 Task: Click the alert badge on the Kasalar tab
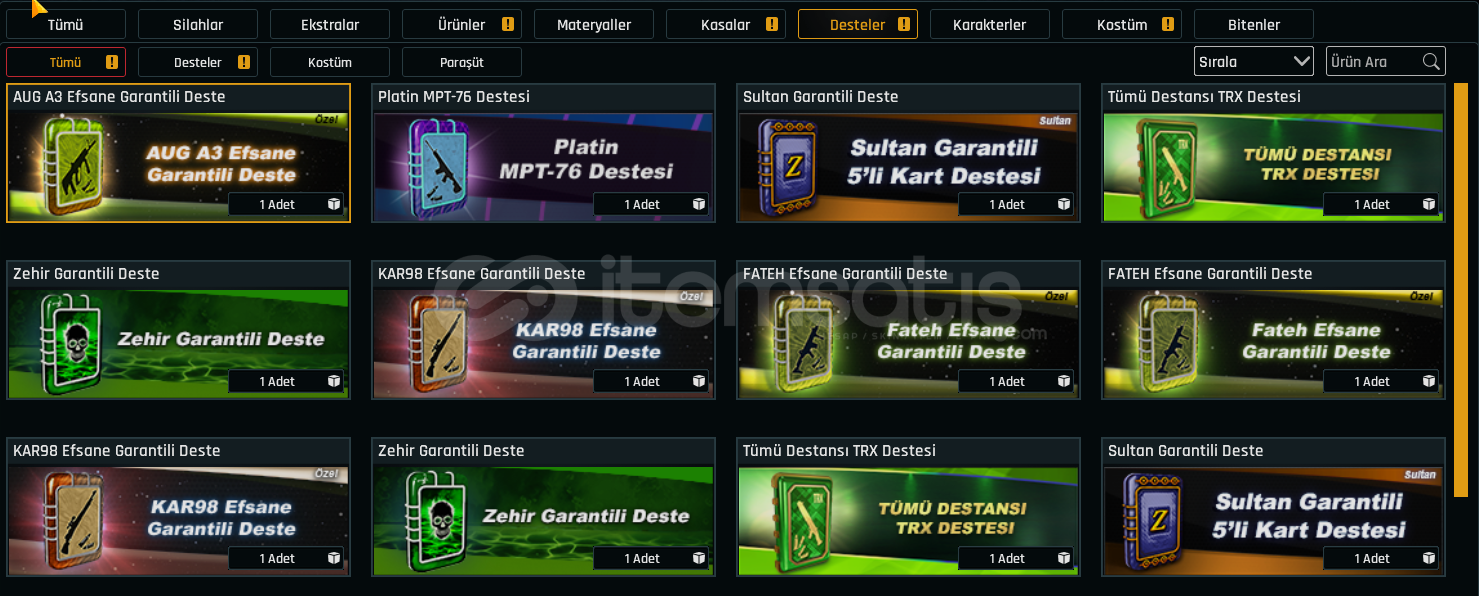pos(771,24)
